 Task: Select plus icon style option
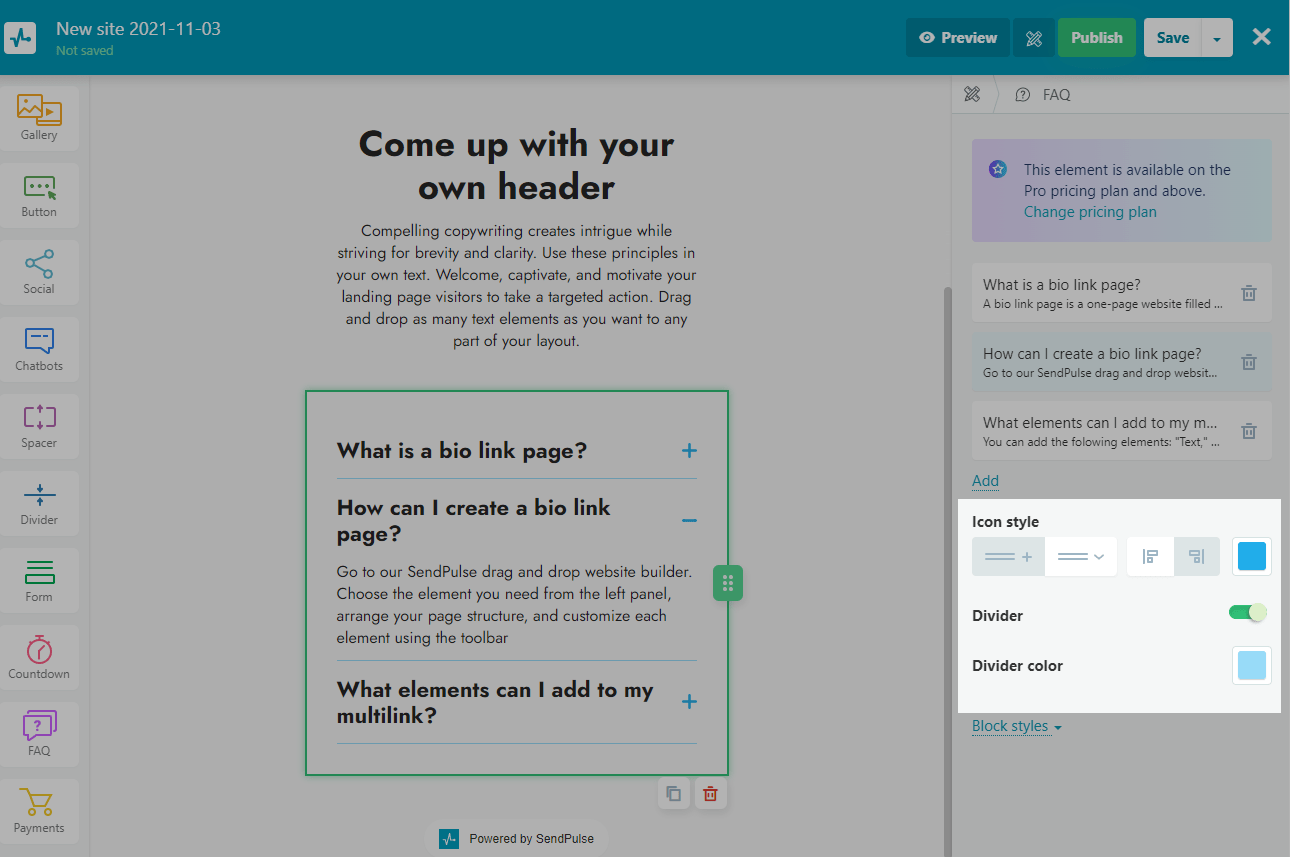pos(1008,557)
